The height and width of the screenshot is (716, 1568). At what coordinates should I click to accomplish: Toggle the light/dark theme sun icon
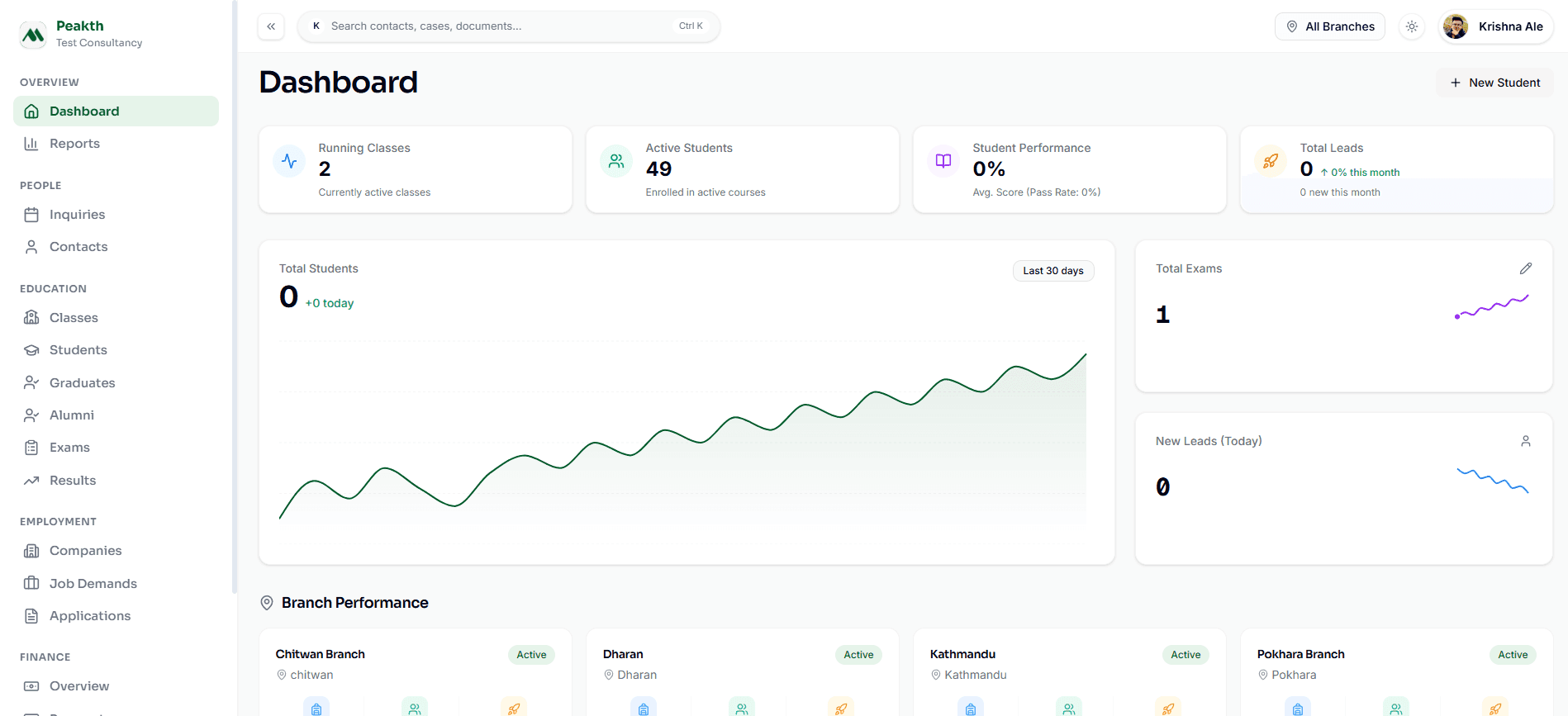[1412, 26]
